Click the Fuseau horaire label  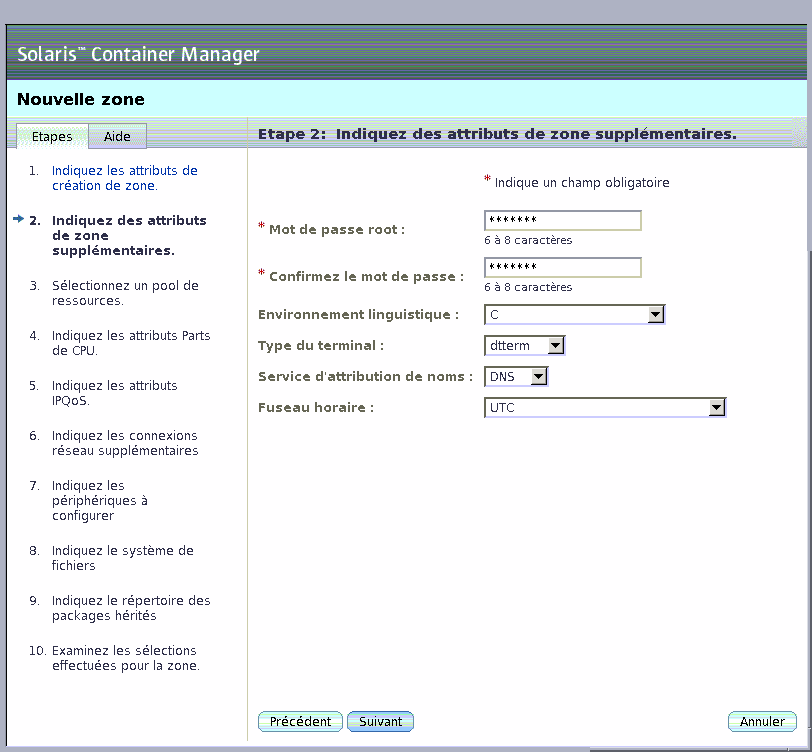click(315, 408)
